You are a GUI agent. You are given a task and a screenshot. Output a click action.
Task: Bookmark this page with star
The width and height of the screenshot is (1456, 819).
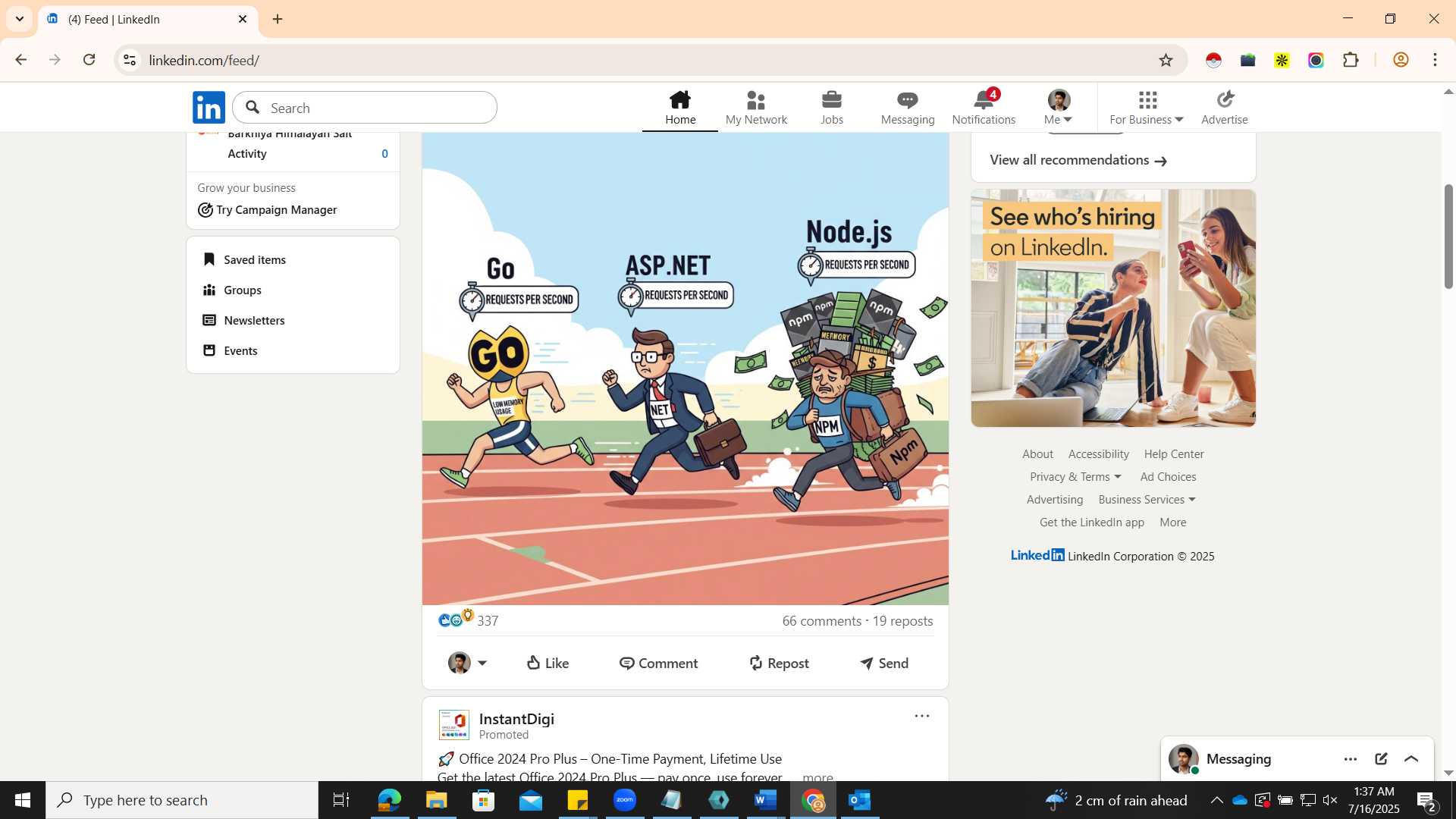[x=1166, y=60]
